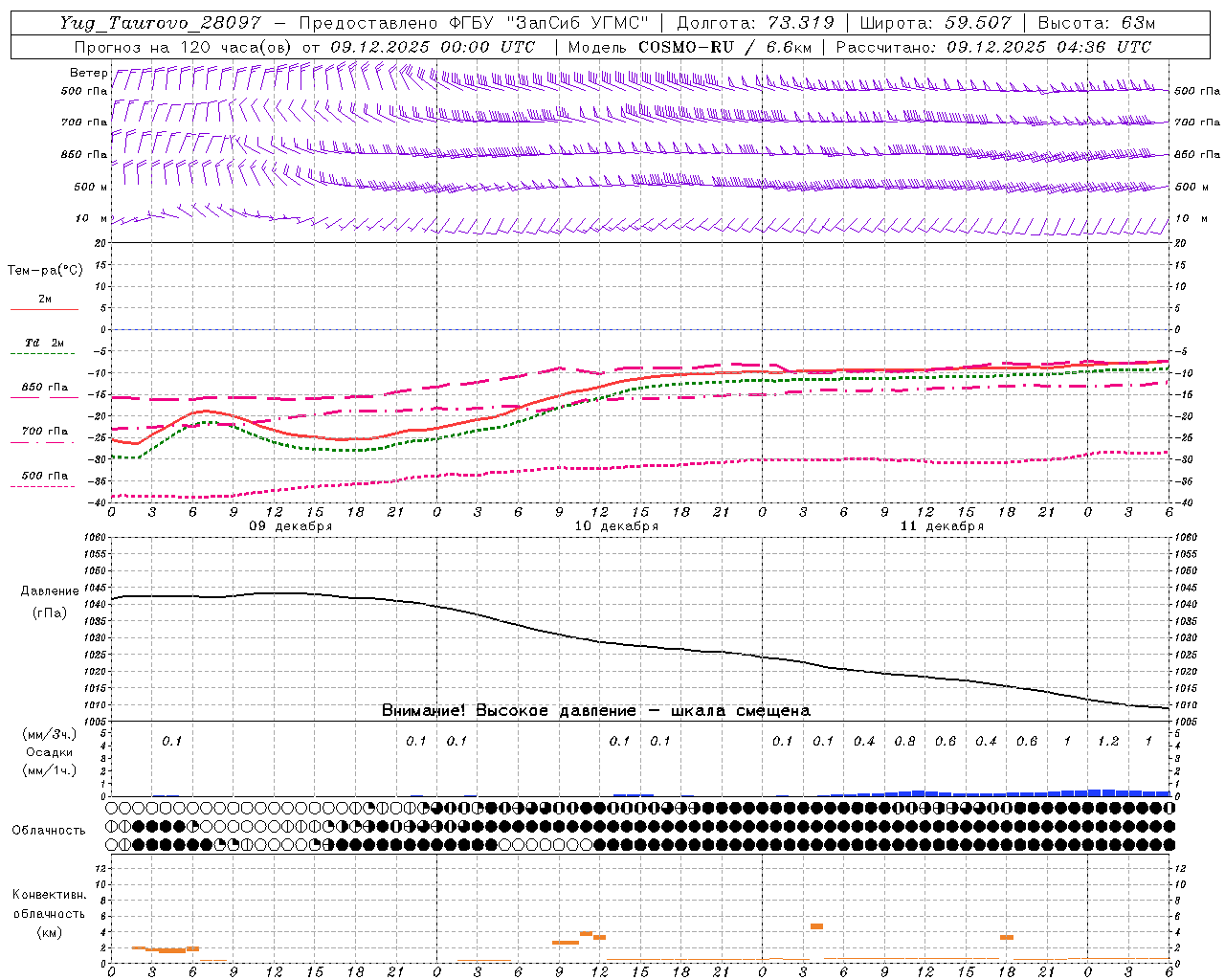Click the 'Модель COSMO-RU / 6.6км' text
Screen dimensions: 1225x980
690,47
